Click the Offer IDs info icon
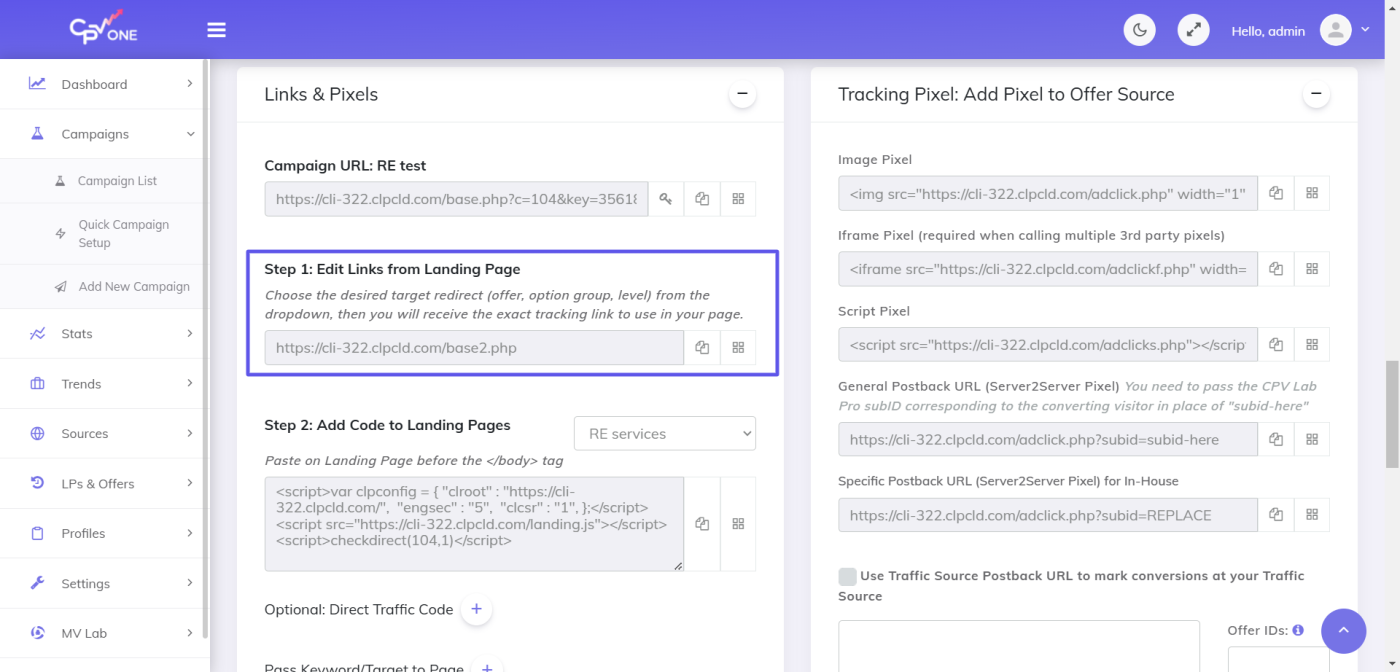1400x672 pixels. (1298, 631)
